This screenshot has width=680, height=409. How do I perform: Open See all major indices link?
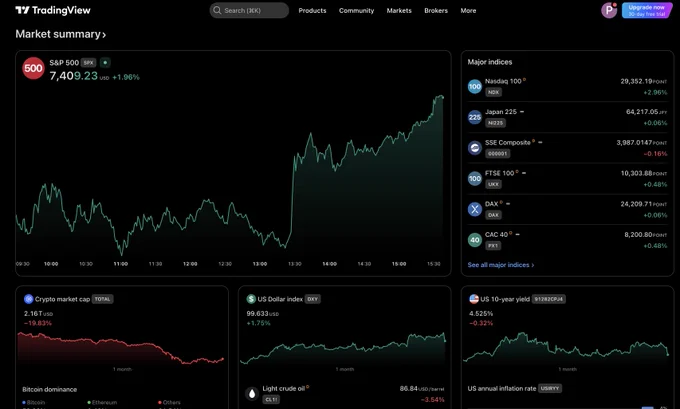pyautogui.click(x=501, y=265)
